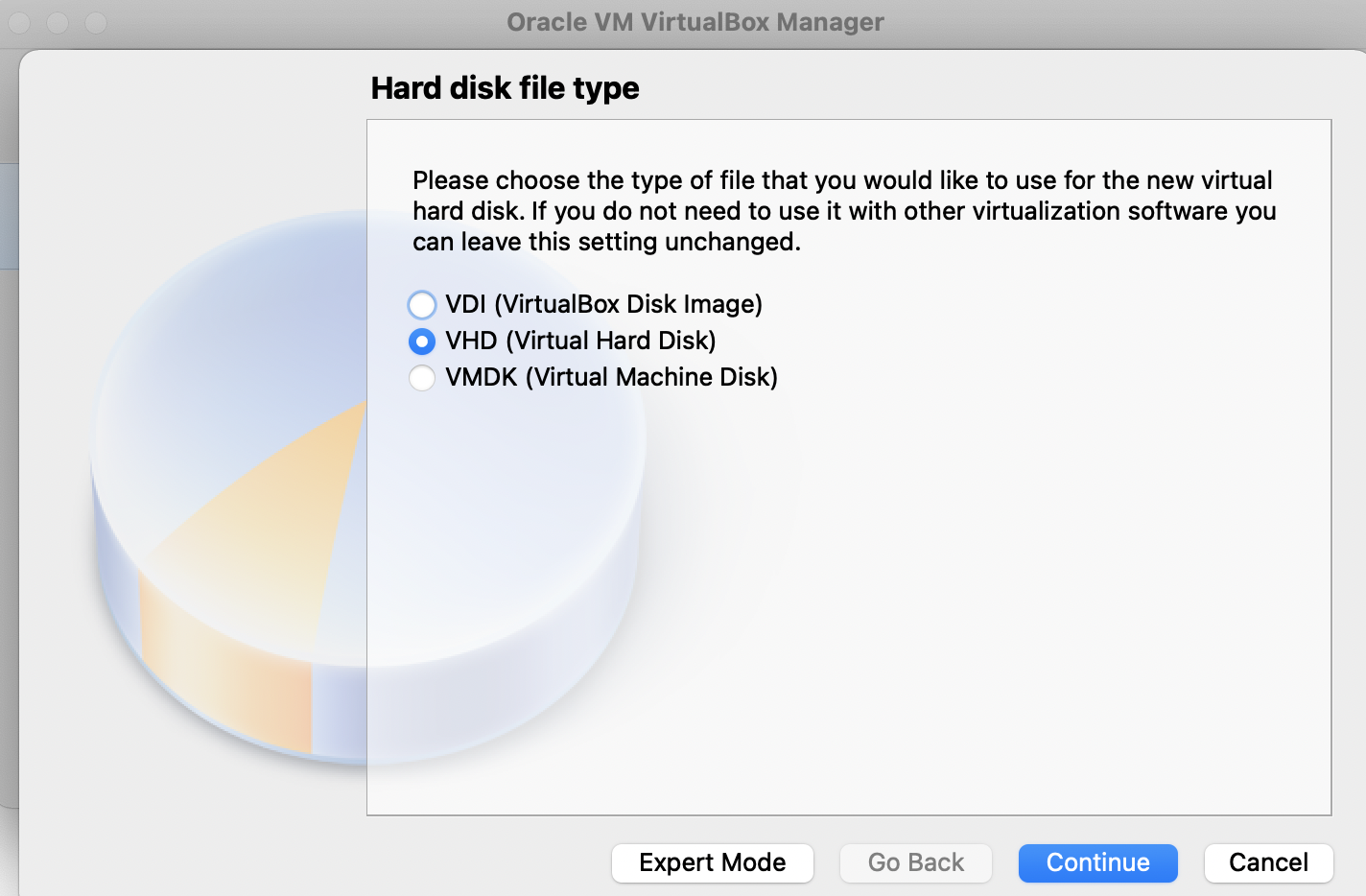1366x896 pixels.
Task: Switch the wizard to Expert Mode
Action: pos(712,862)
